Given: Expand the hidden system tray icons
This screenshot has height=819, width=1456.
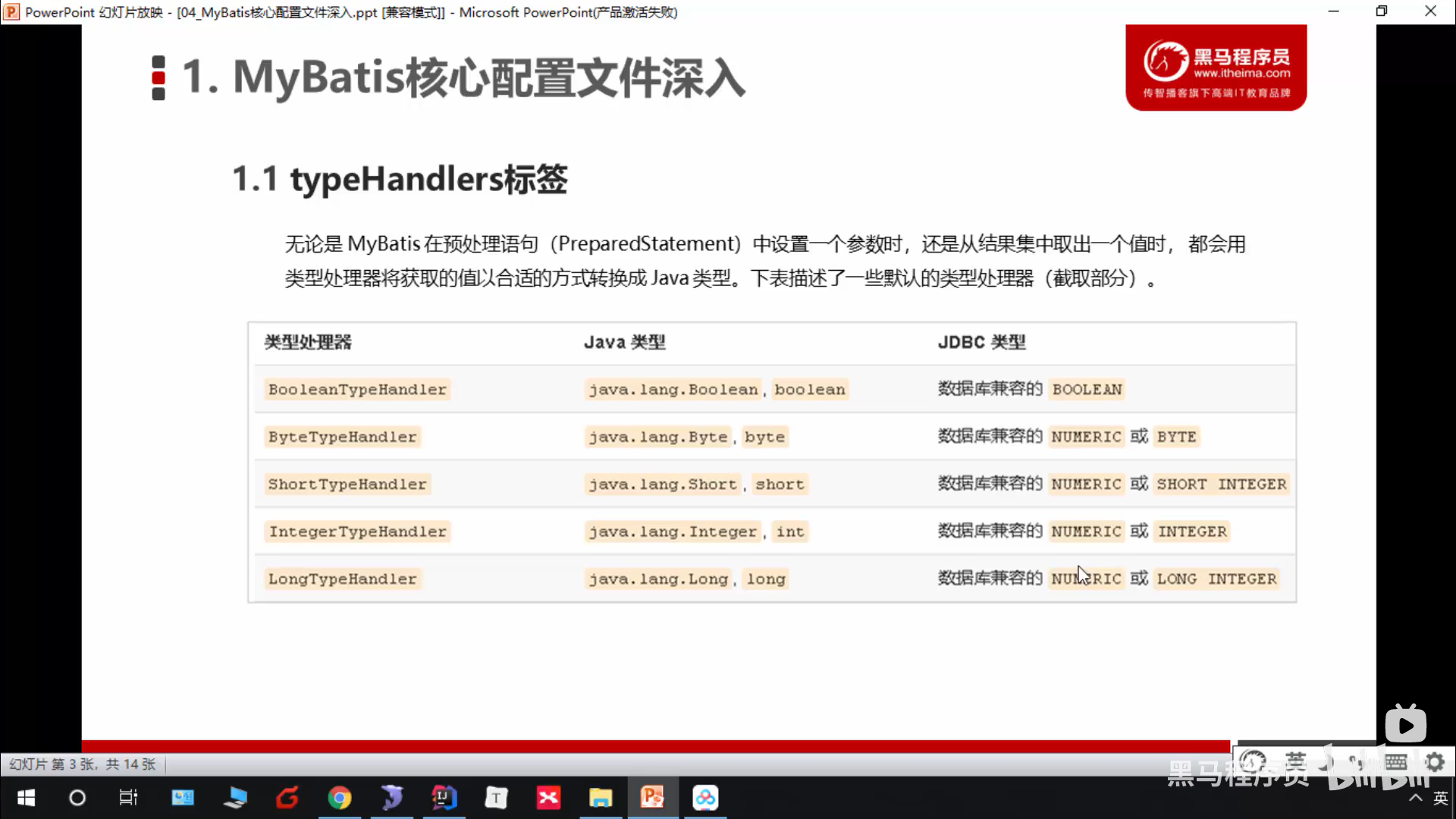Looking at the screenshot, I should click(x=1415, y=798).
